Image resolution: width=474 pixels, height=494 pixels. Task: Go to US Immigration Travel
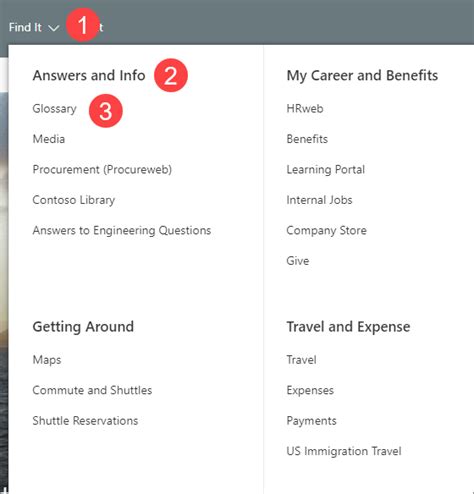coord(344,451)
